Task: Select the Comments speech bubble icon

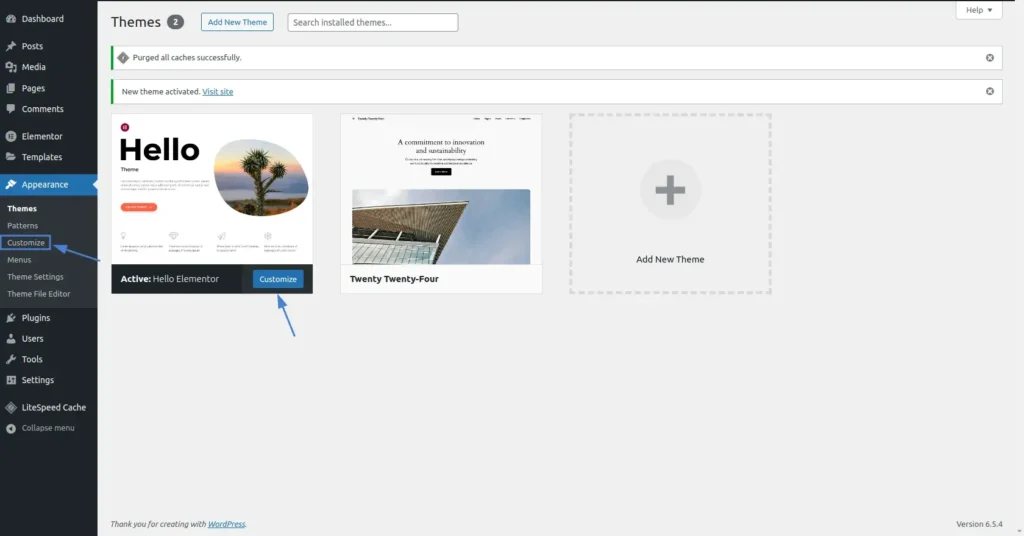Action: pyautogui.click(x=11, y=109)
